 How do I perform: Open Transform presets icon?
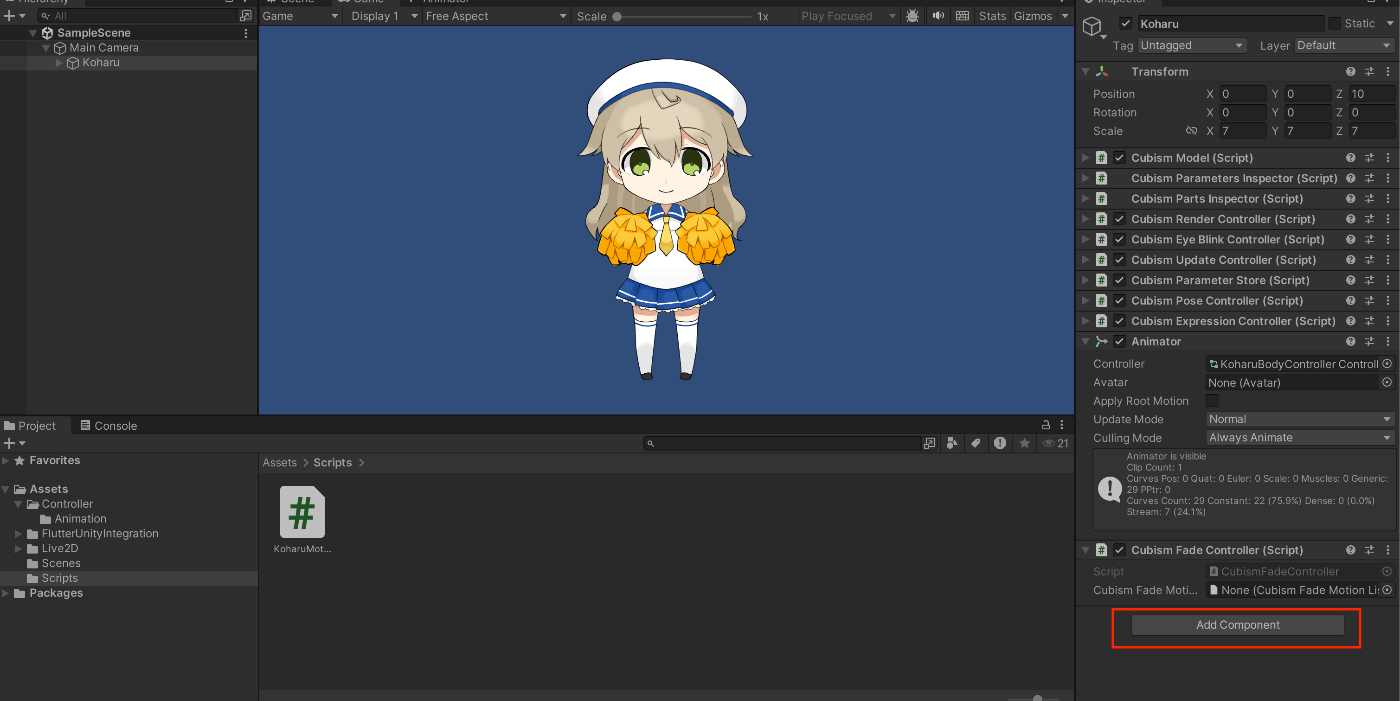pyautogui.click(x=1369, y=72)
